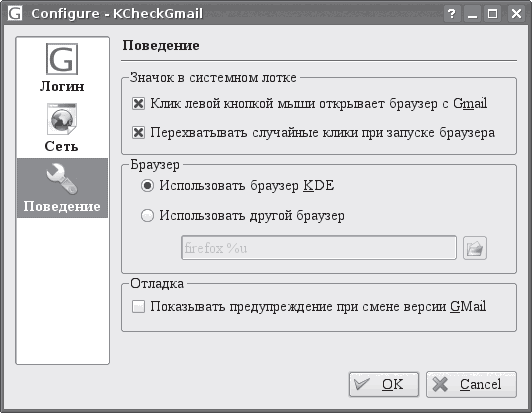This screenshot has height=413, width=532.
Task: Select the Поведение tab label
Action: click(62, 206)
